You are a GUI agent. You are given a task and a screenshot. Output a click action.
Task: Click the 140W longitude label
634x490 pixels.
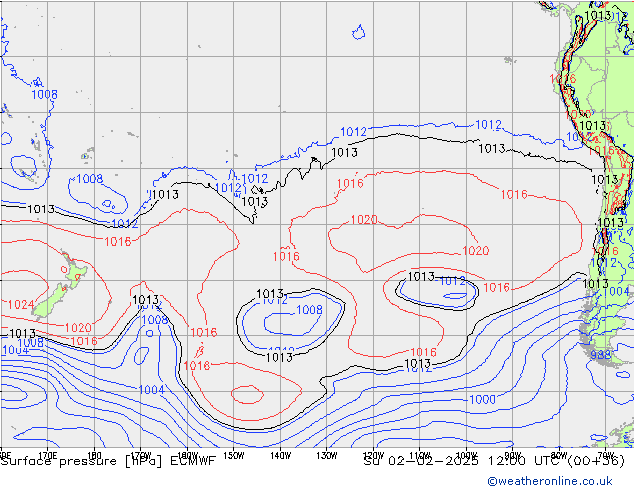click(280, 454)
